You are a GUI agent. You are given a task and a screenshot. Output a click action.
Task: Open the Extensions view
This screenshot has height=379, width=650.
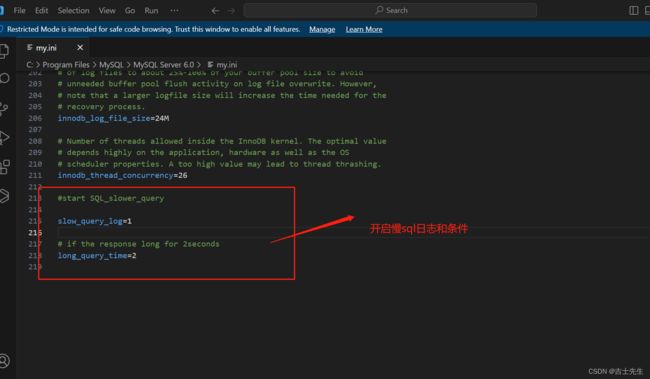click(4, 167)
